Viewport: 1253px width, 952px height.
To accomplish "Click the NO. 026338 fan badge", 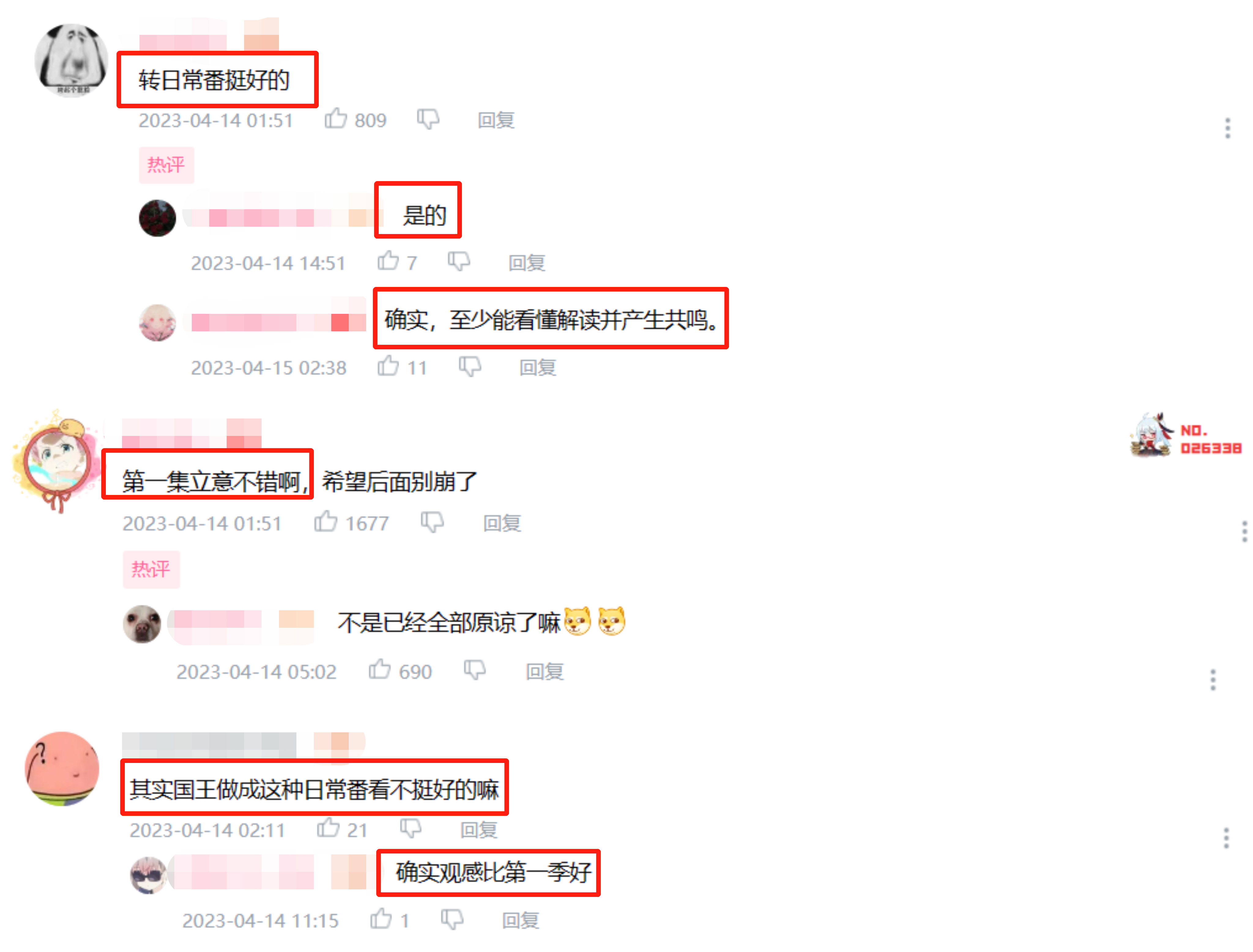I will tap(1186, 435).
